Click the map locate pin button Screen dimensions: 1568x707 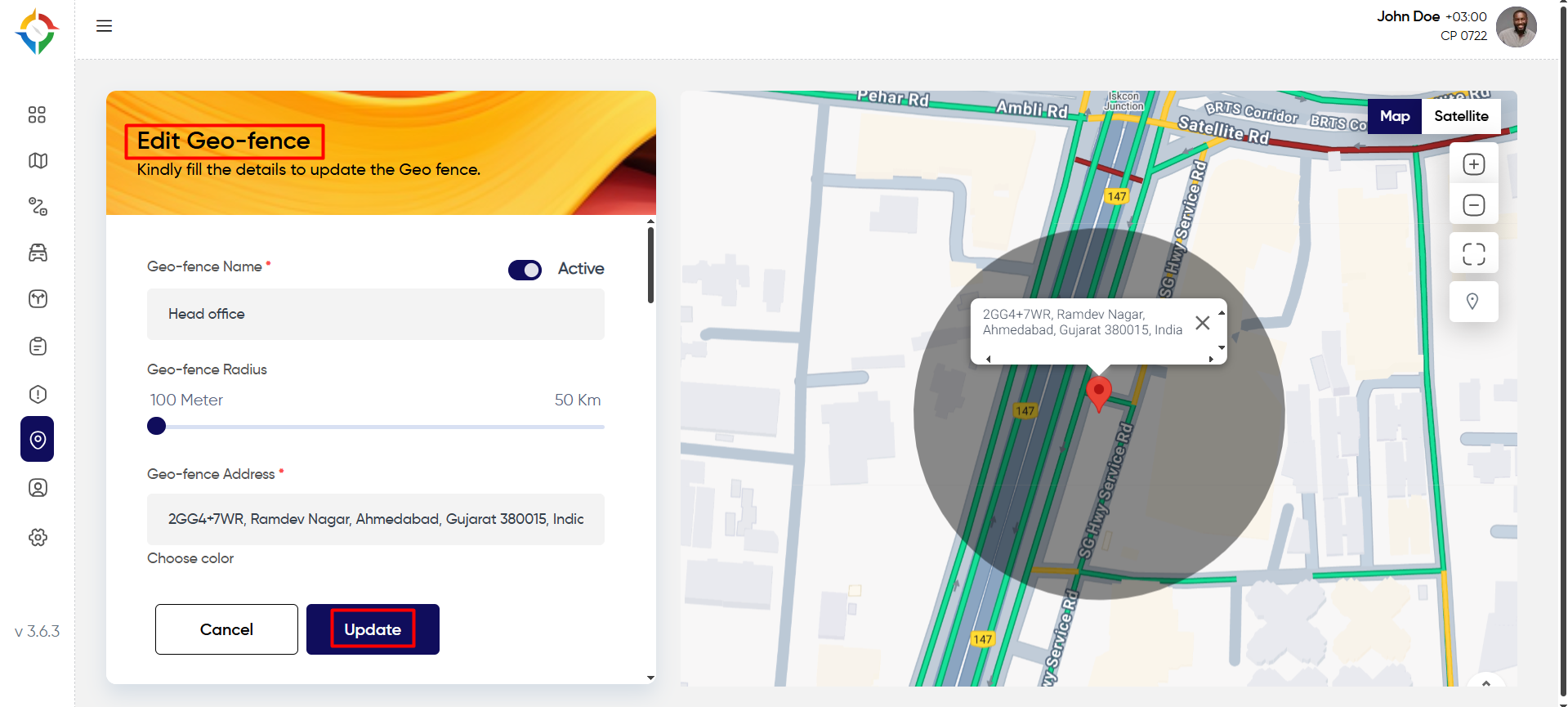(x=1473, y=302)
